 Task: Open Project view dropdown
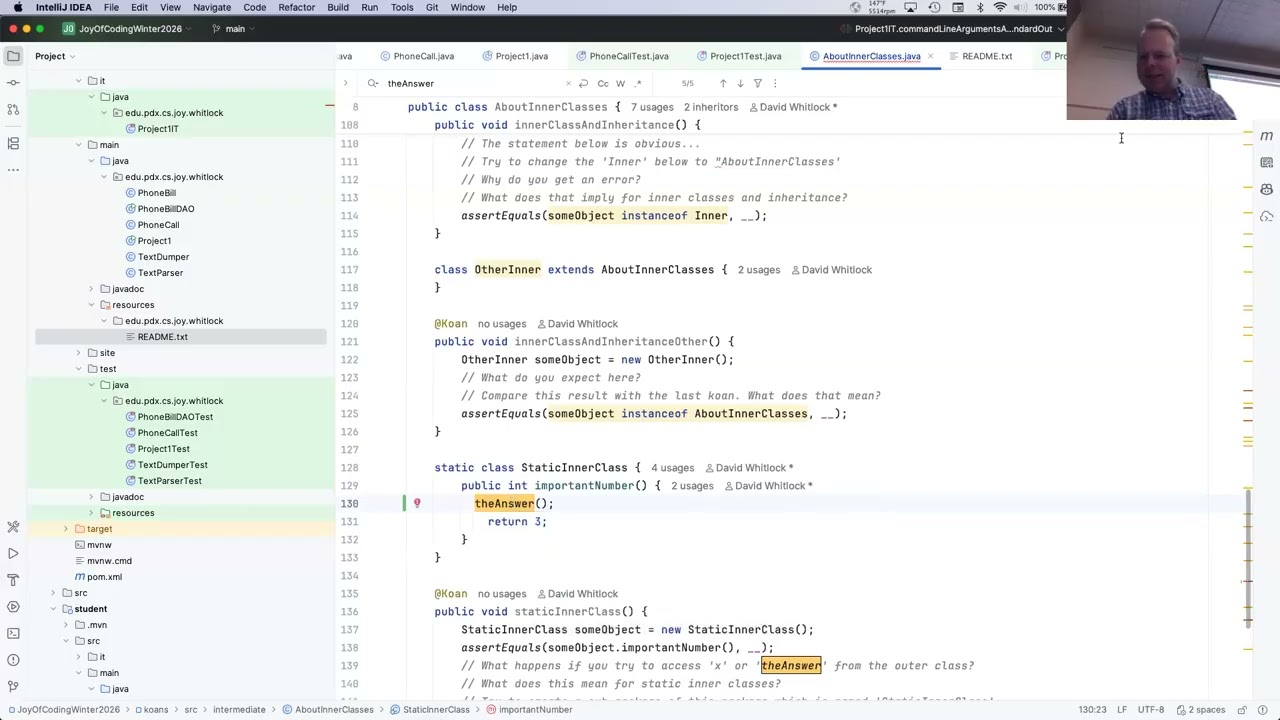point(56,56)
